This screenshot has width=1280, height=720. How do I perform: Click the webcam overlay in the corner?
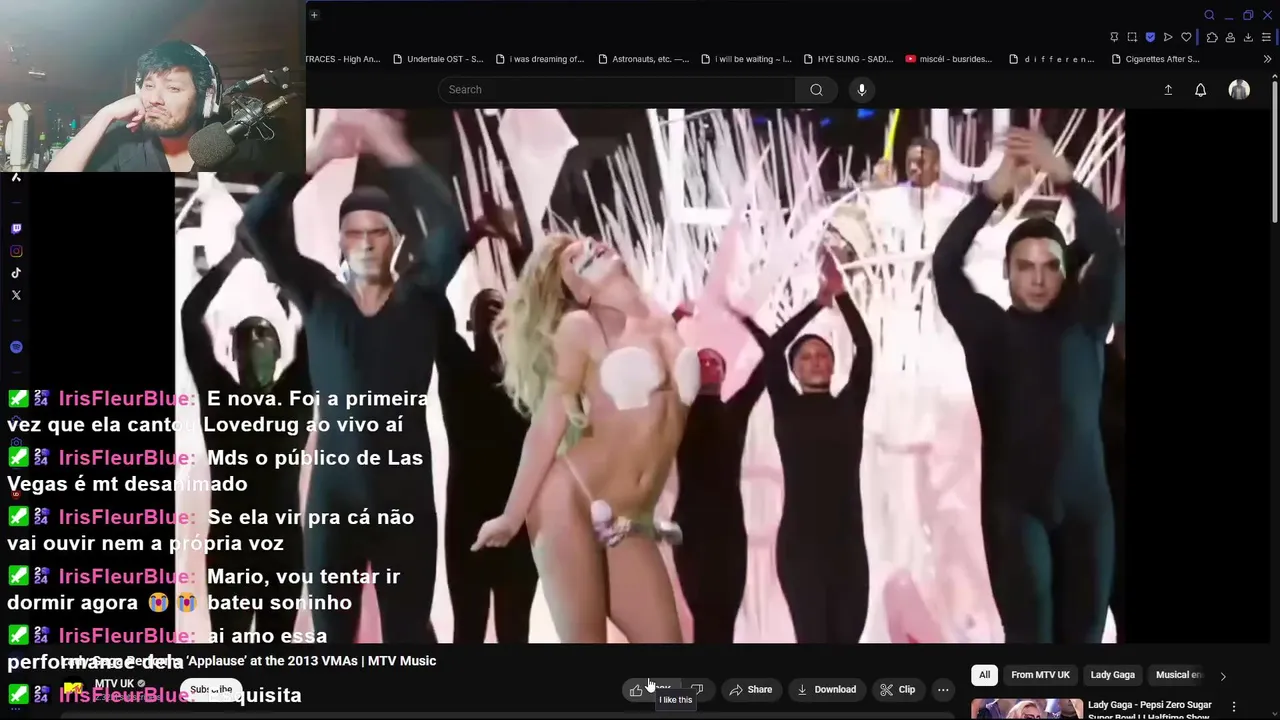(x=152, y=86)
